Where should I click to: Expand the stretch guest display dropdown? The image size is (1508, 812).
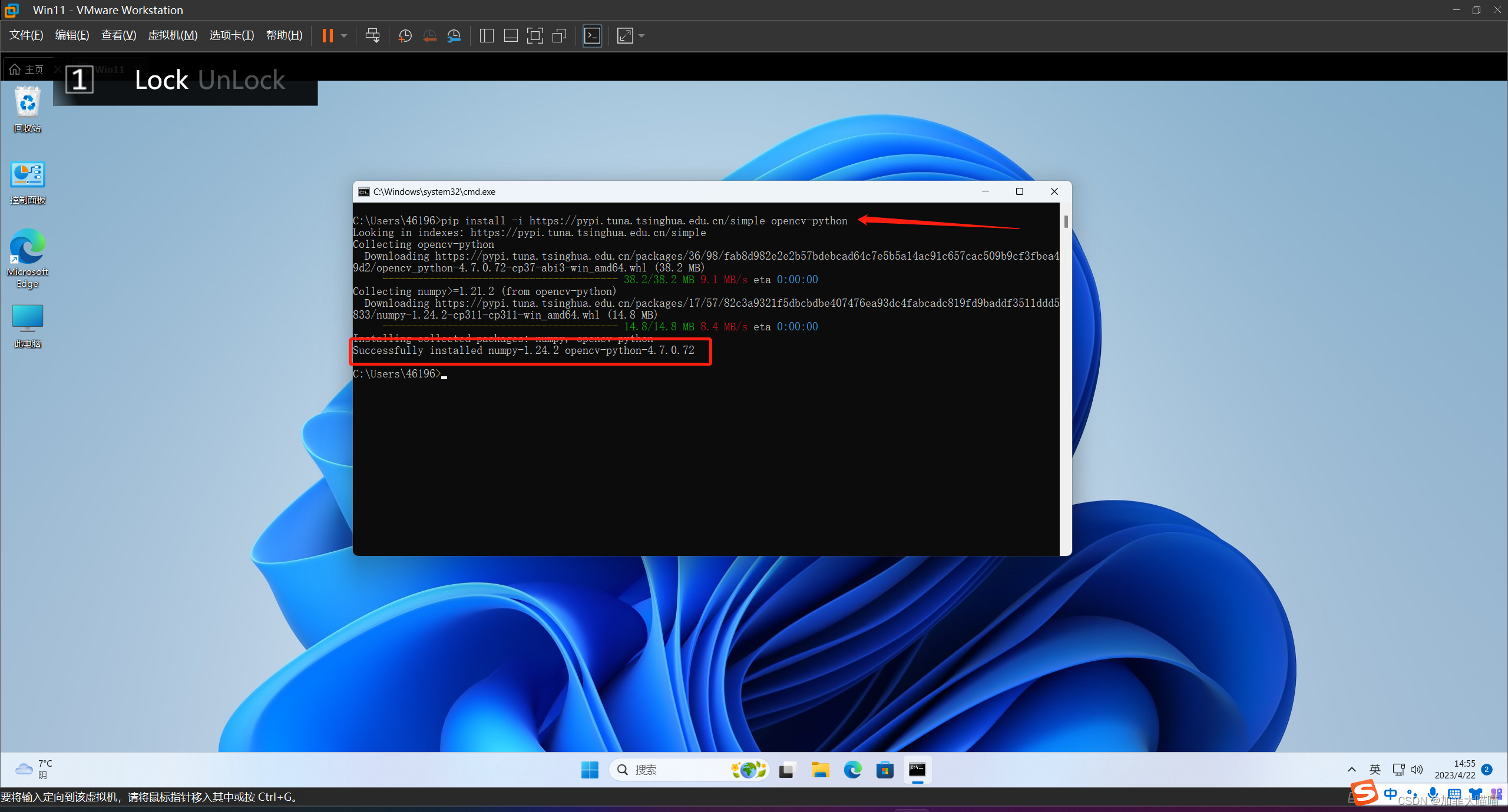tap(641, 36)
